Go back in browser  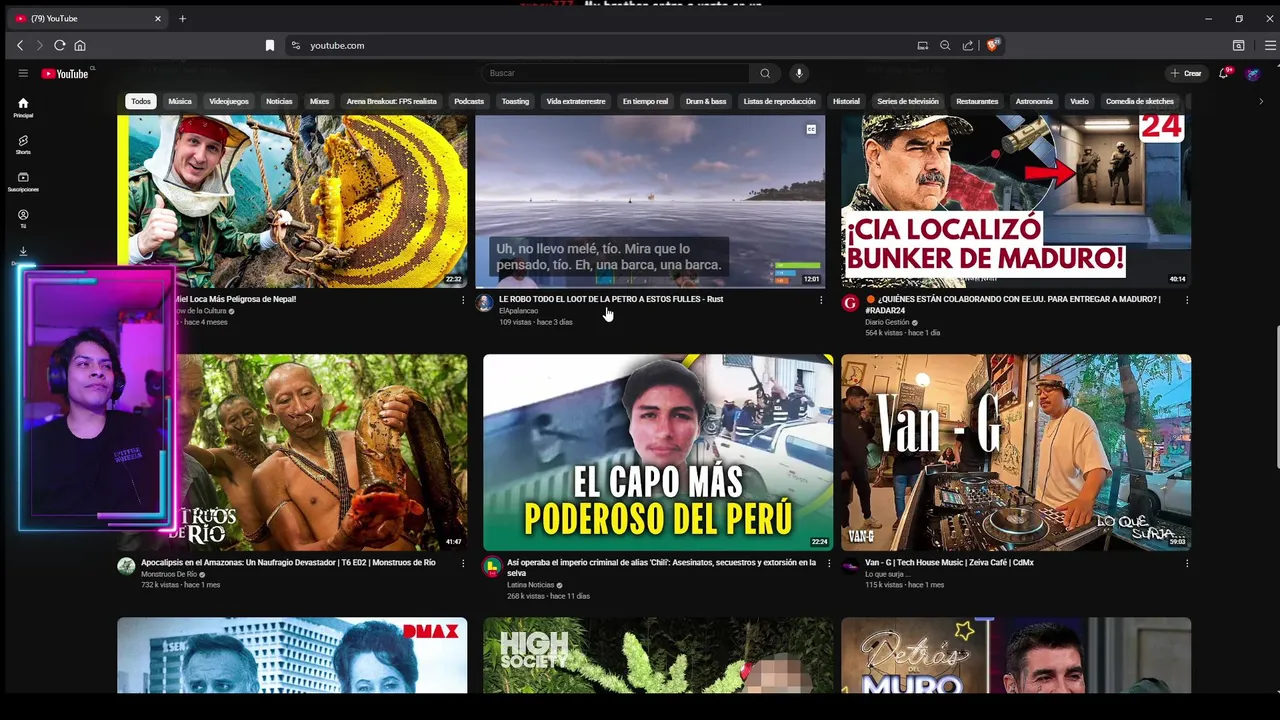(x=19, y=45)
